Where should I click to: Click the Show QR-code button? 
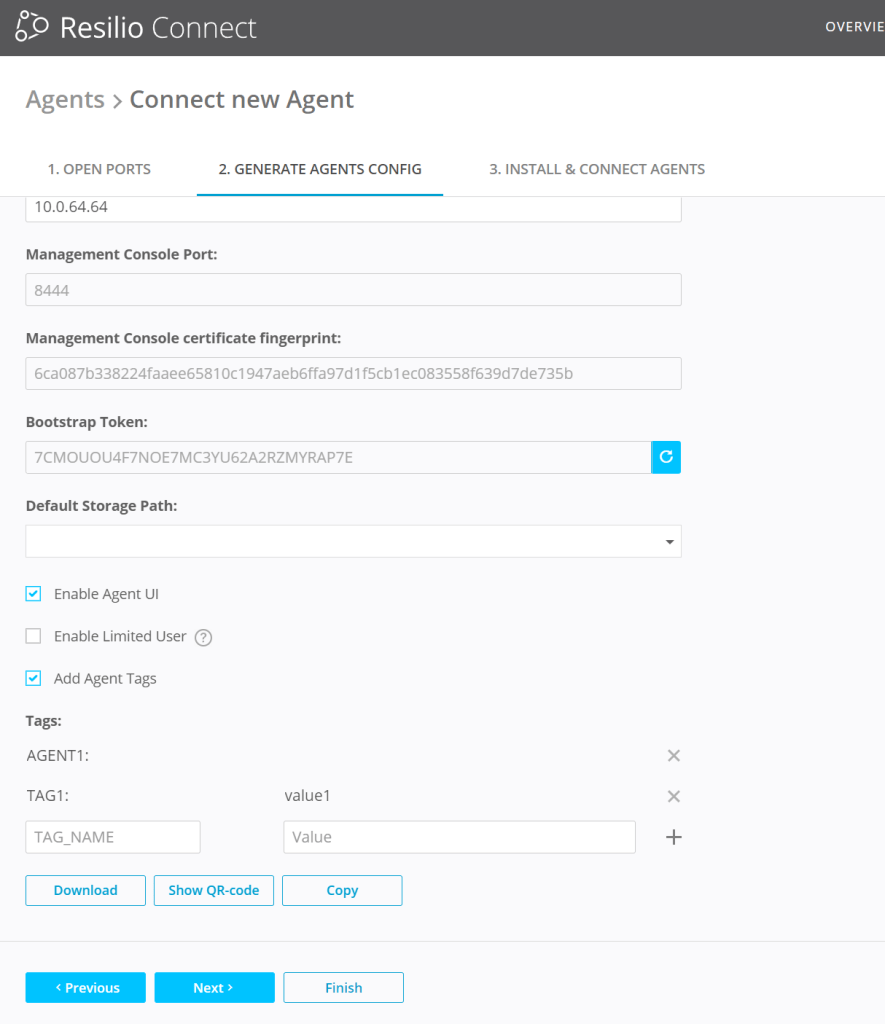coord(213,890)
